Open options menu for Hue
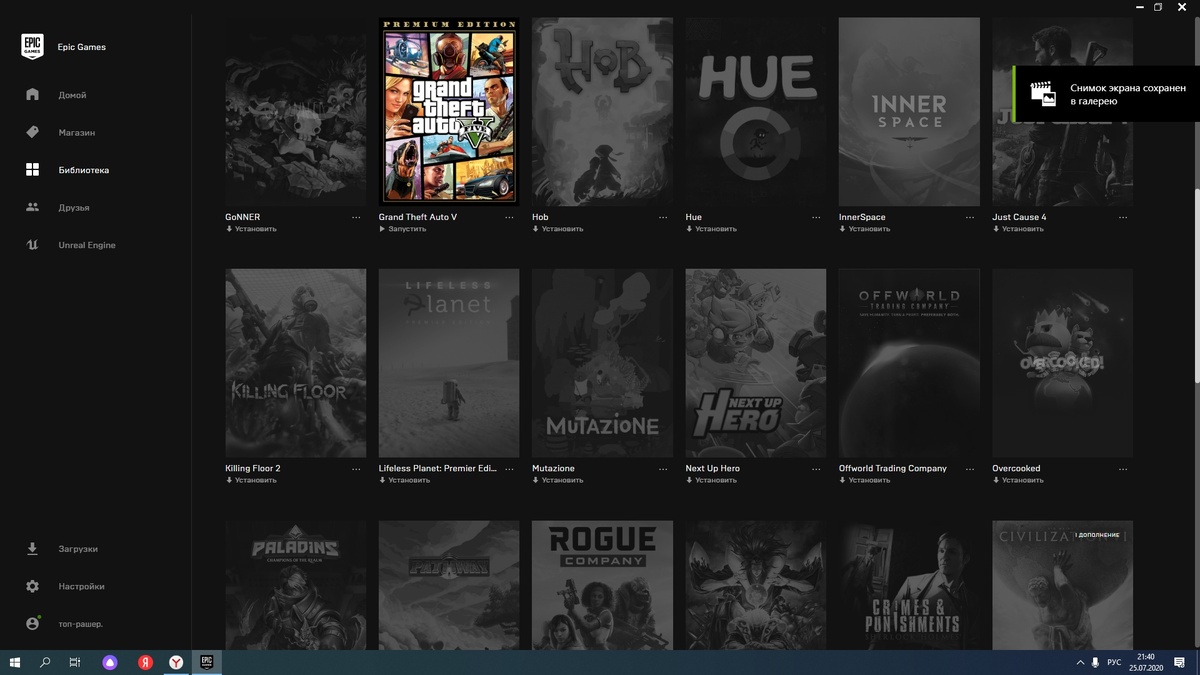The width and height of the screenshot is (1200, 675). (x=816, y=217)
